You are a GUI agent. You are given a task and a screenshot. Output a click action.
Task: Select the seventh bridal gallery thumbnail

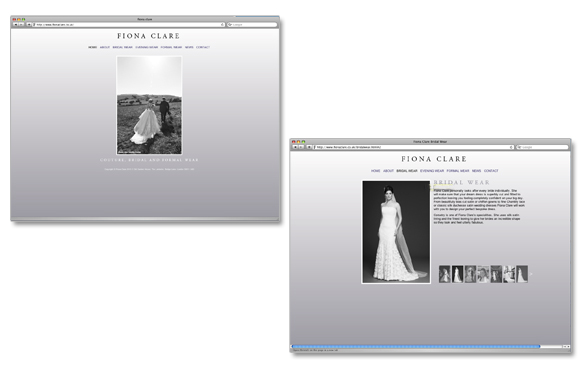[522, 274]
